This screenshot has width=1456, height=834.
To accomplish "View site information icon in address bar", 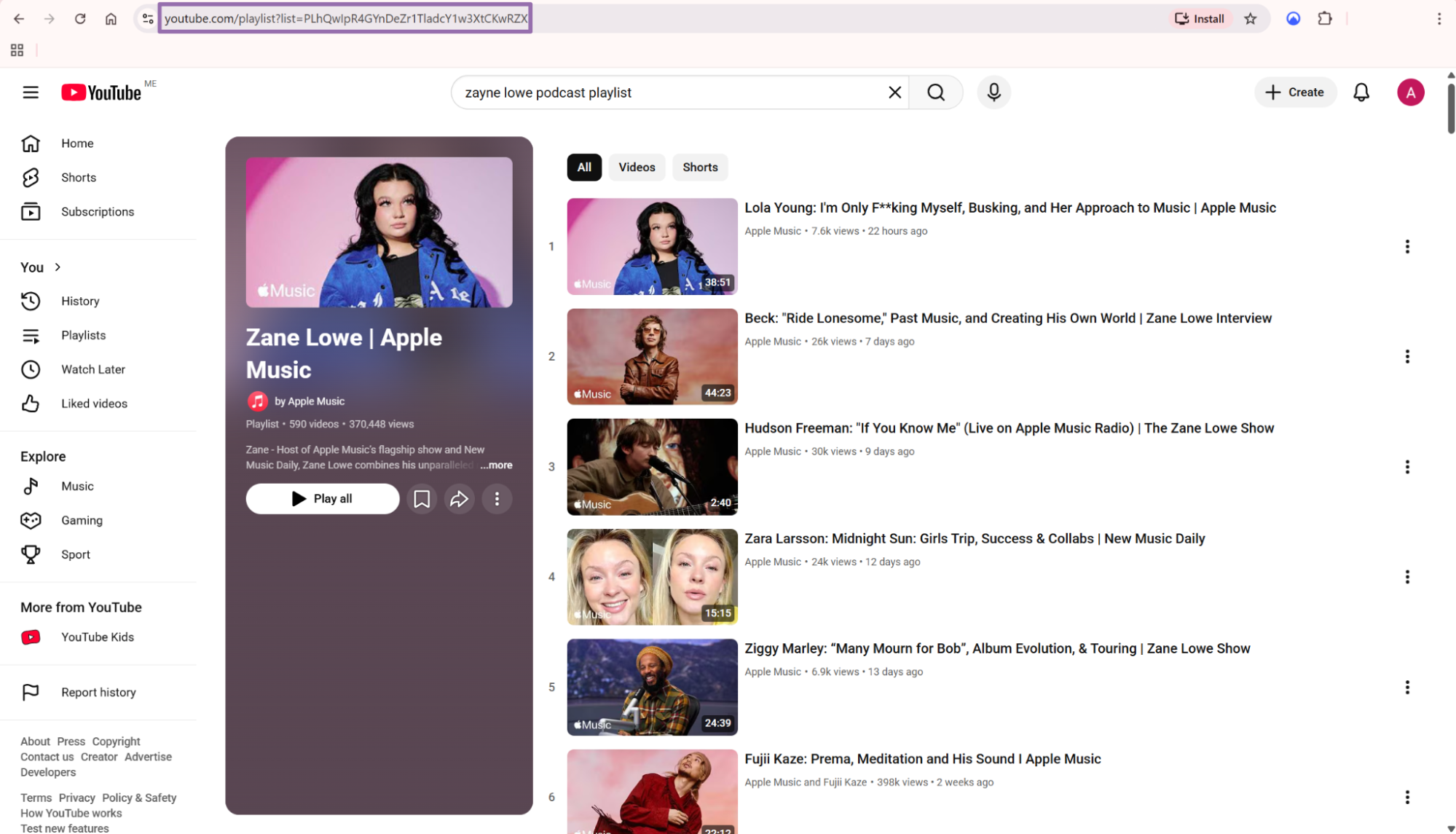I will pyautogui.click(x=148, y=19).
